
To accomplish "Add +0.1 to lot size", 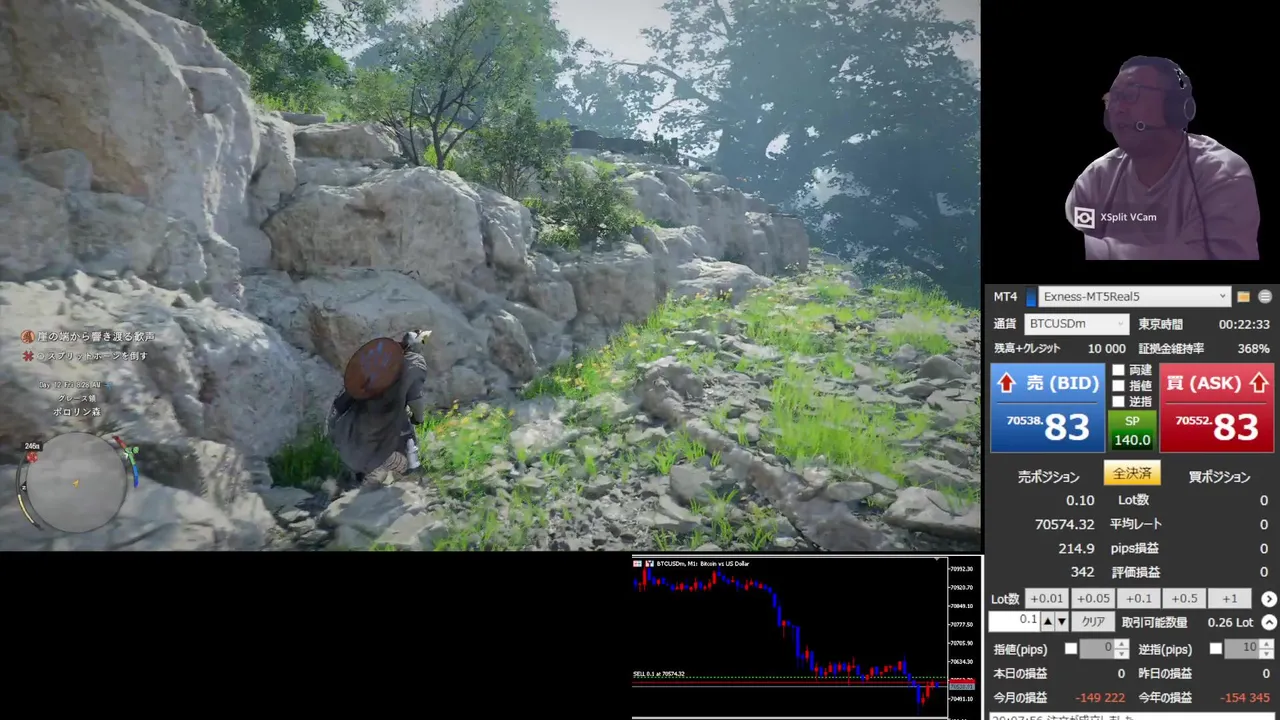I will (1138, 598).
